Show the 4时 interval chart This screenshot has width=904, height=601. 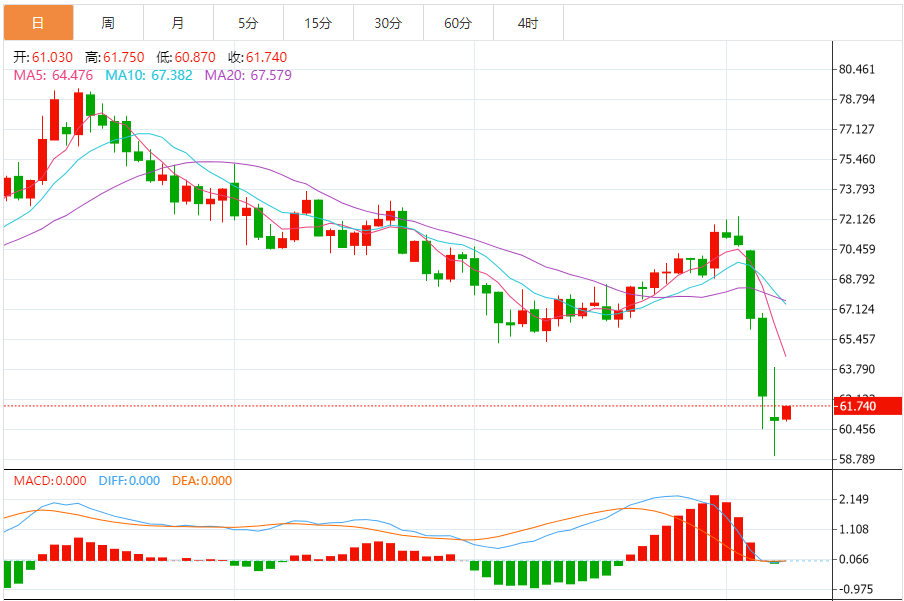tap(528, 23)
